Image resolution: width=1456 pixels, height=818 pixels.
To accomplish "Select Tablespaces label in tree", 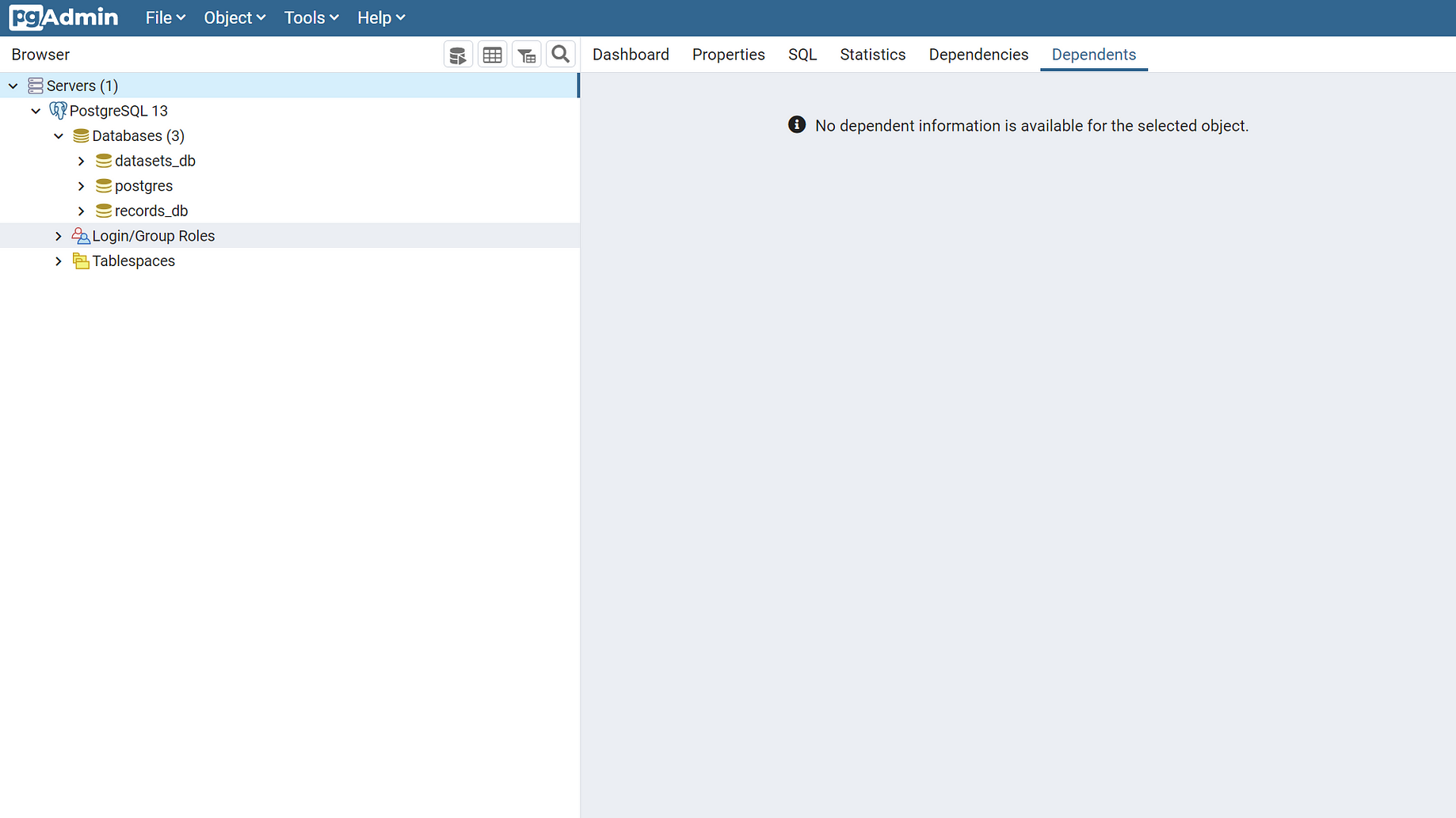I will click(x=134, y=261).
